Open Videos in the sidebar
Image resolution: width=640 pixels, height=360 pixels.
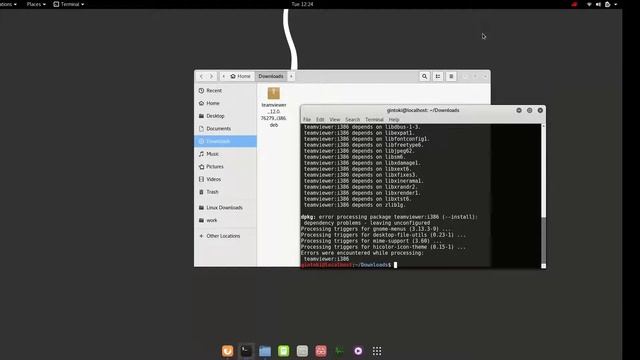point(225,179)
